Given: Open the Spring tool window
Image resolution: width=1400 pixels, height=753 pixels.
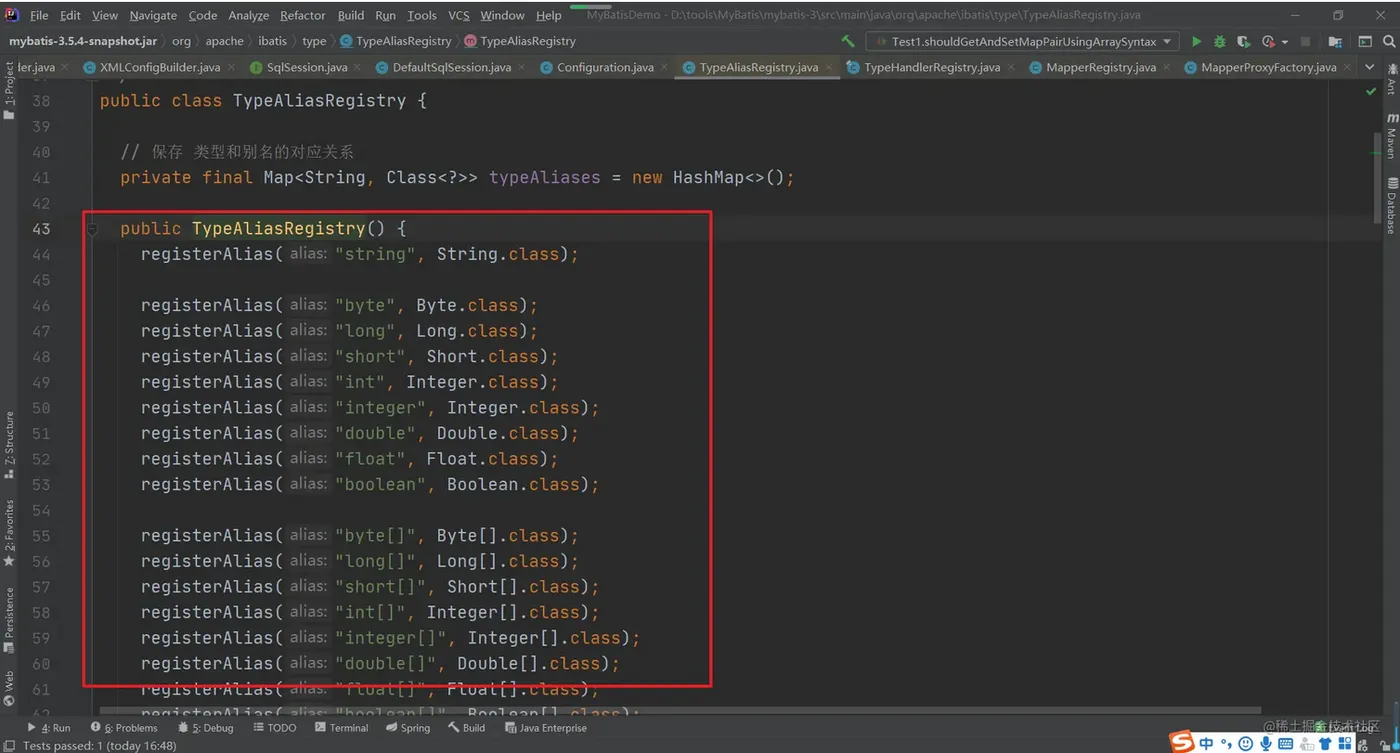Looking at the screenshot, I should [407, 728].
